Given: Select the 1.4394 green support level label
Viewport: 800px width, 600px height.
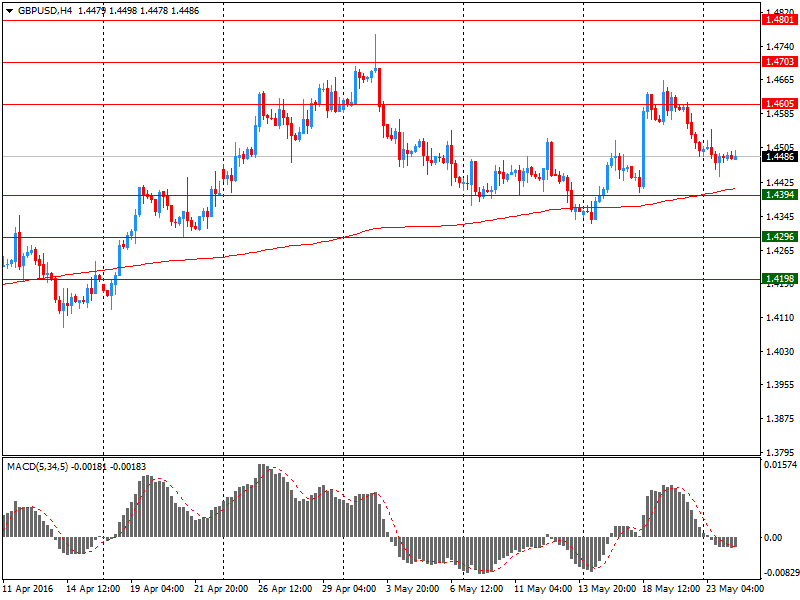Looking at the screenshot, I should (x=780, y=195).
